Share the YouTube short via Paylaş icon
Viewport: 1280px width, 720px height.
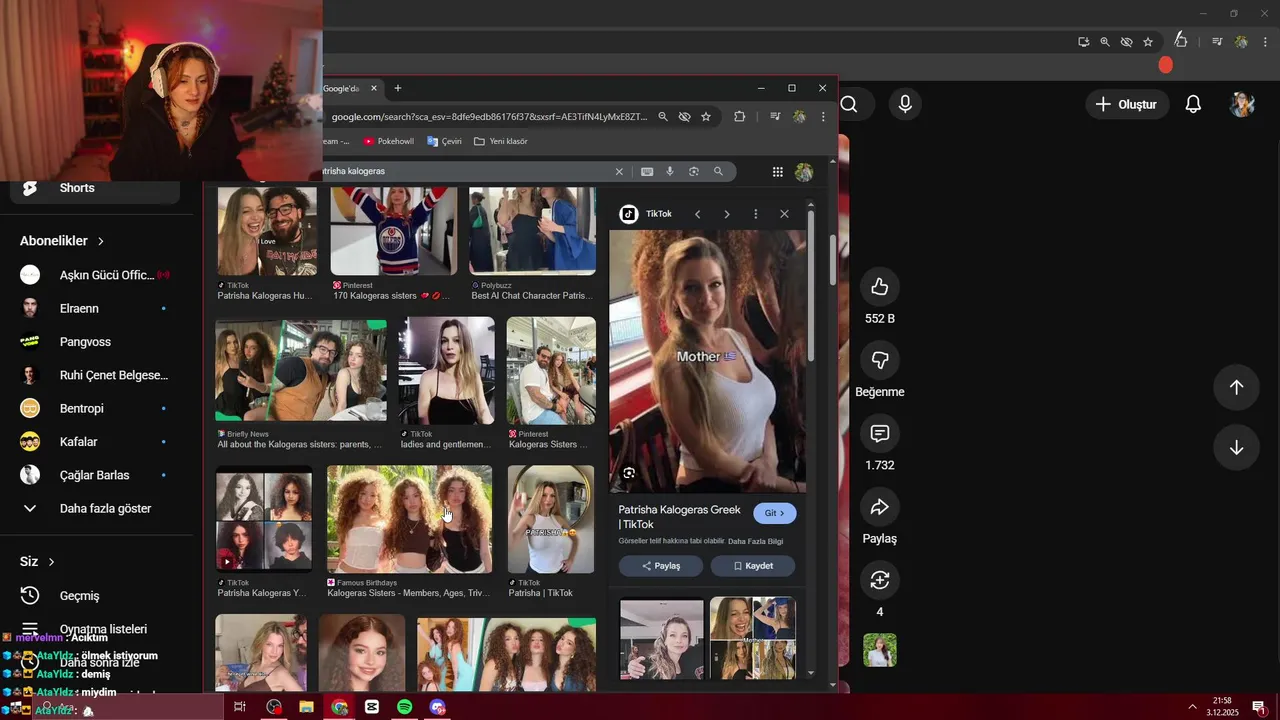pos(880,507)
